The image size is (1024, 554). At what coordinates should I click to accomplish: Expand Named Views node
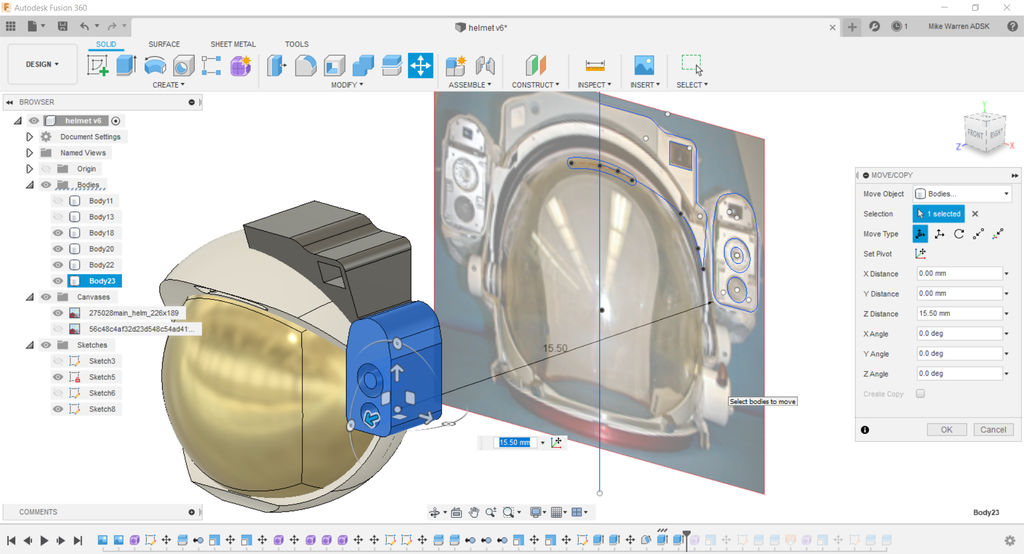click(29, 152)
